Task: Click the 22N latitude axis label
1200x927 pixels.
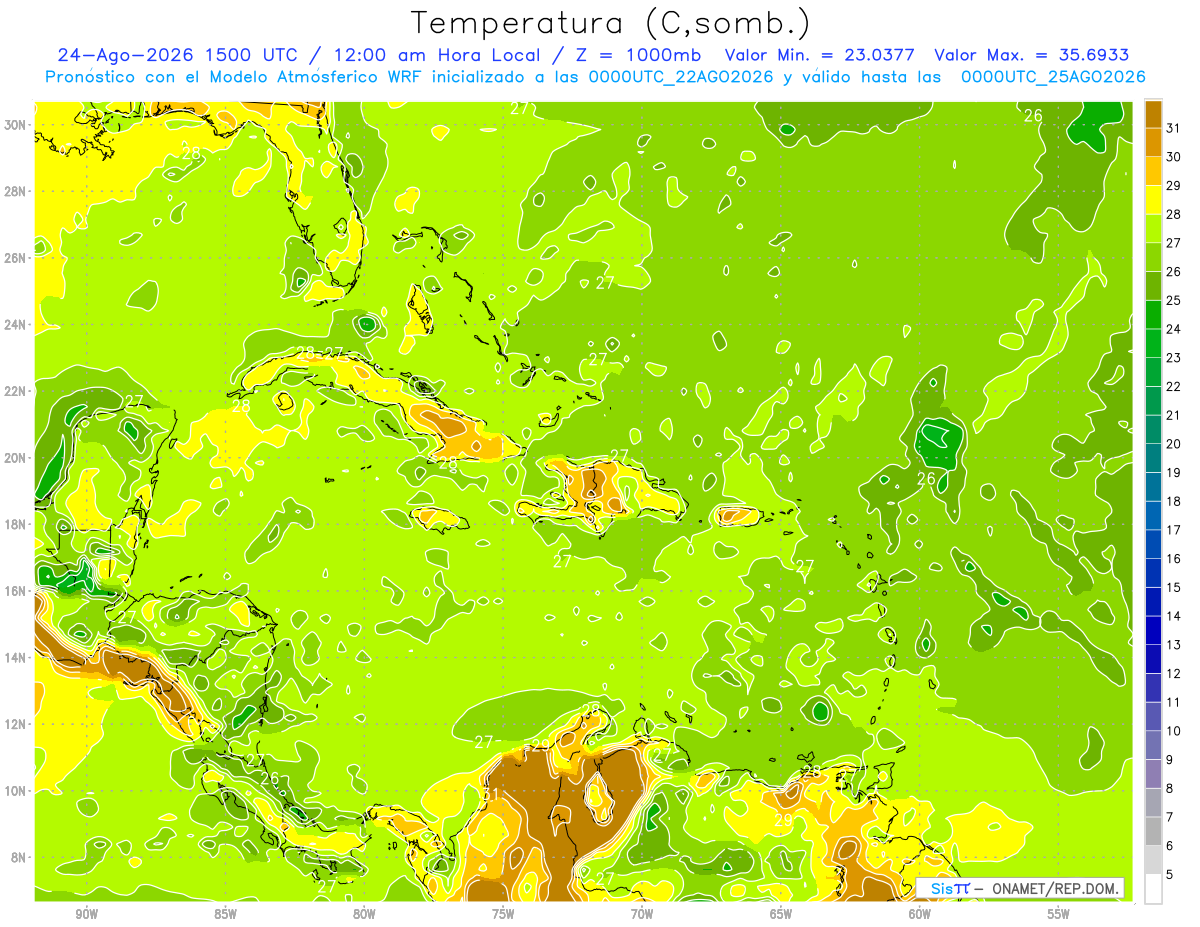Action: (16, 390)
